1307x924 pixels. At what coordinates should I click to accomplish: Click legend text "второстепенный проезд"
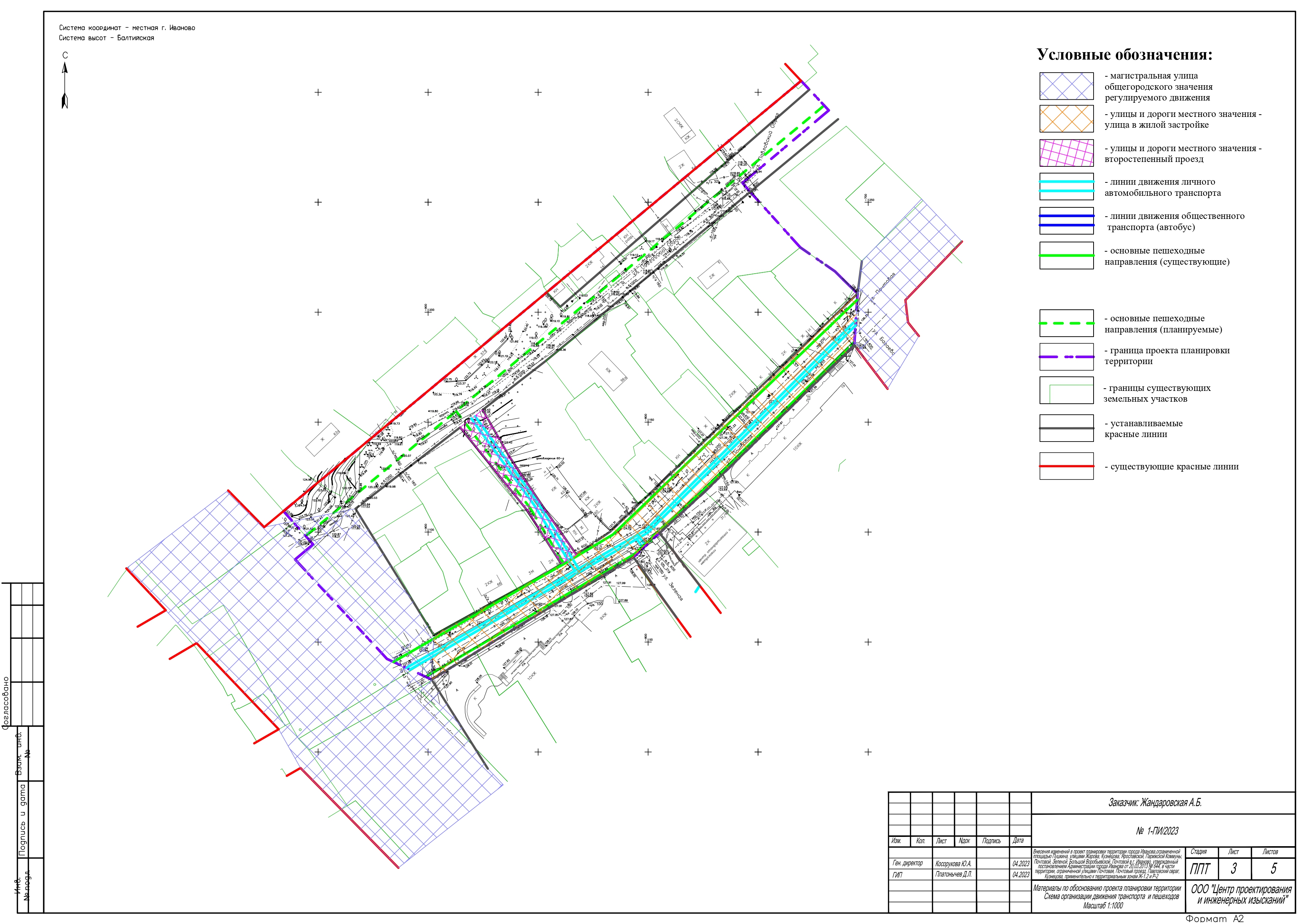(x=1154, y=159)
